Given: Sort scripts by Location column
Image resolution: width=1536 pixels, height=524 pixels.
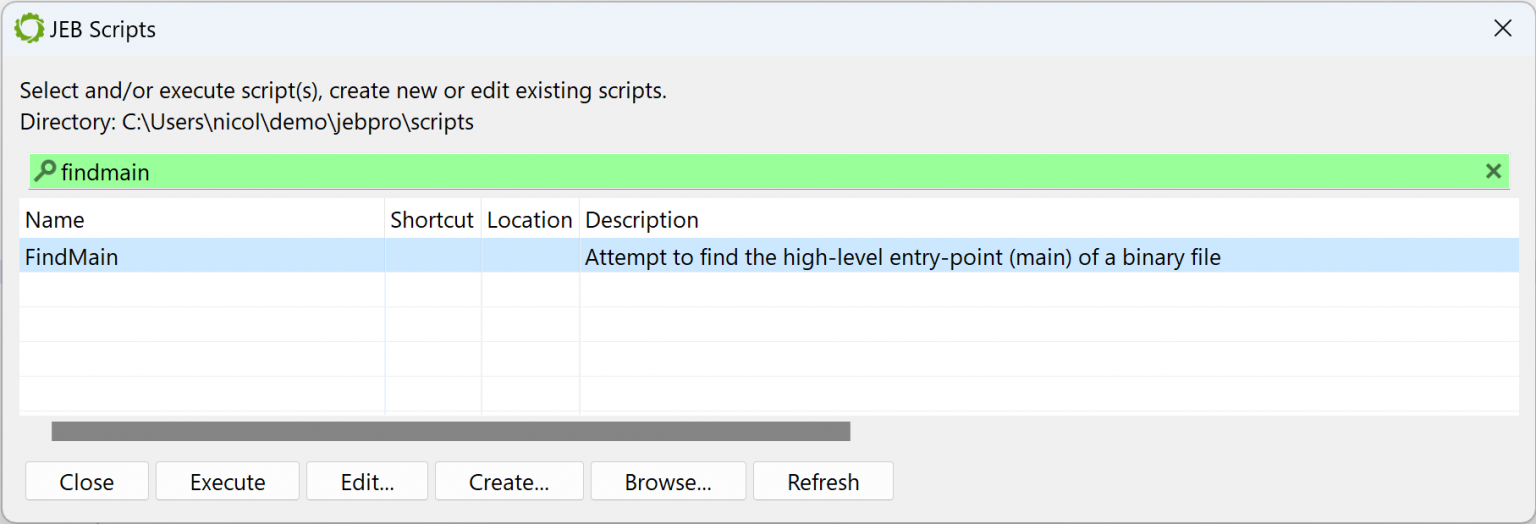Looking at the screenshot, I should (x=529, y=220).
